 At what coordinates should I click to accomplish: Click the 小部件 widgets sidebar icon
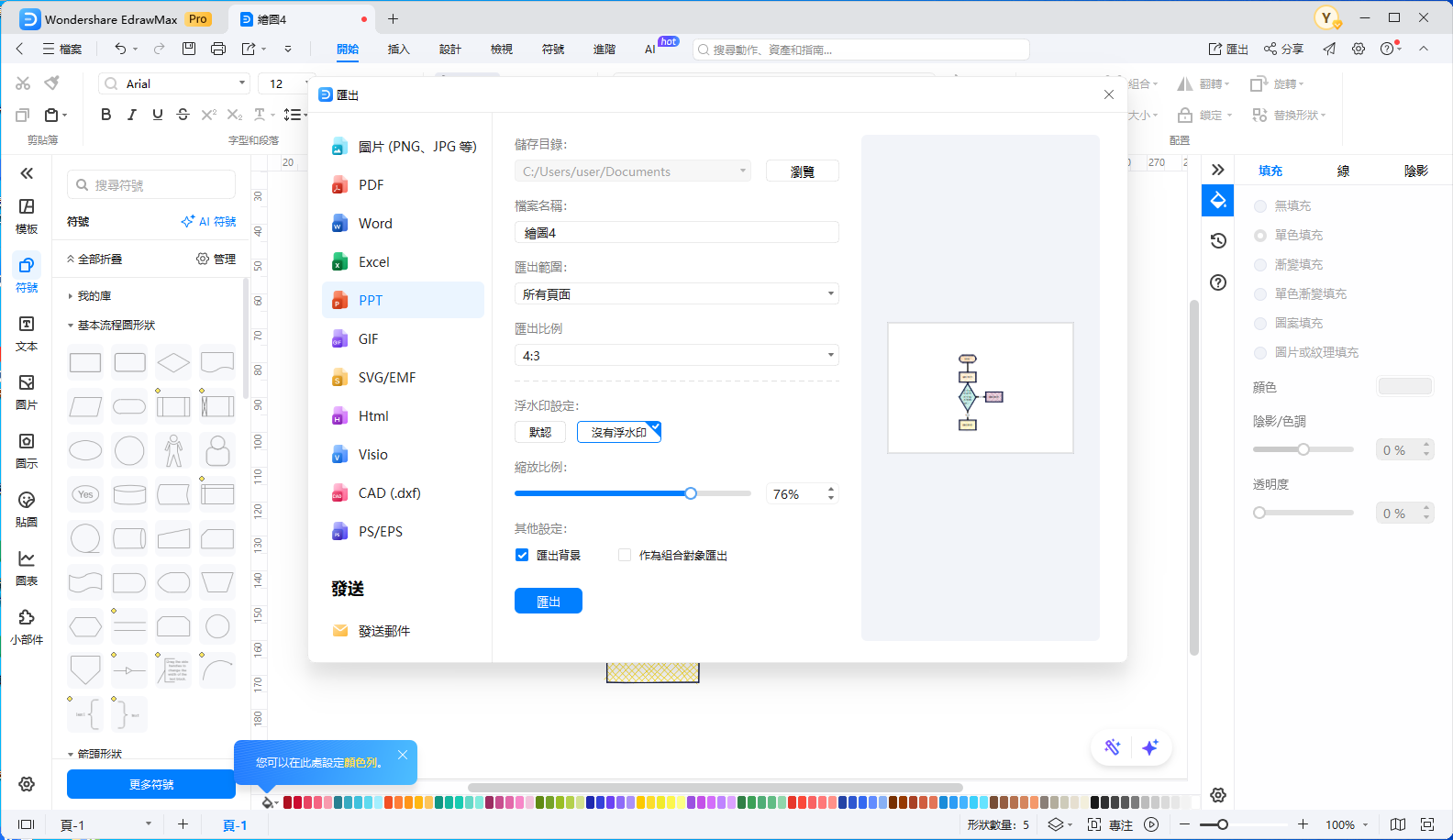[27, 626]
